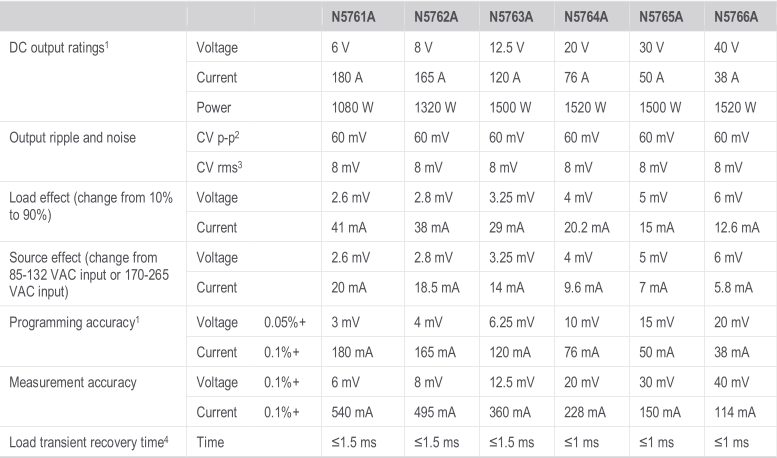
Task: Select the N5766A column header
Action: (735, 17)
